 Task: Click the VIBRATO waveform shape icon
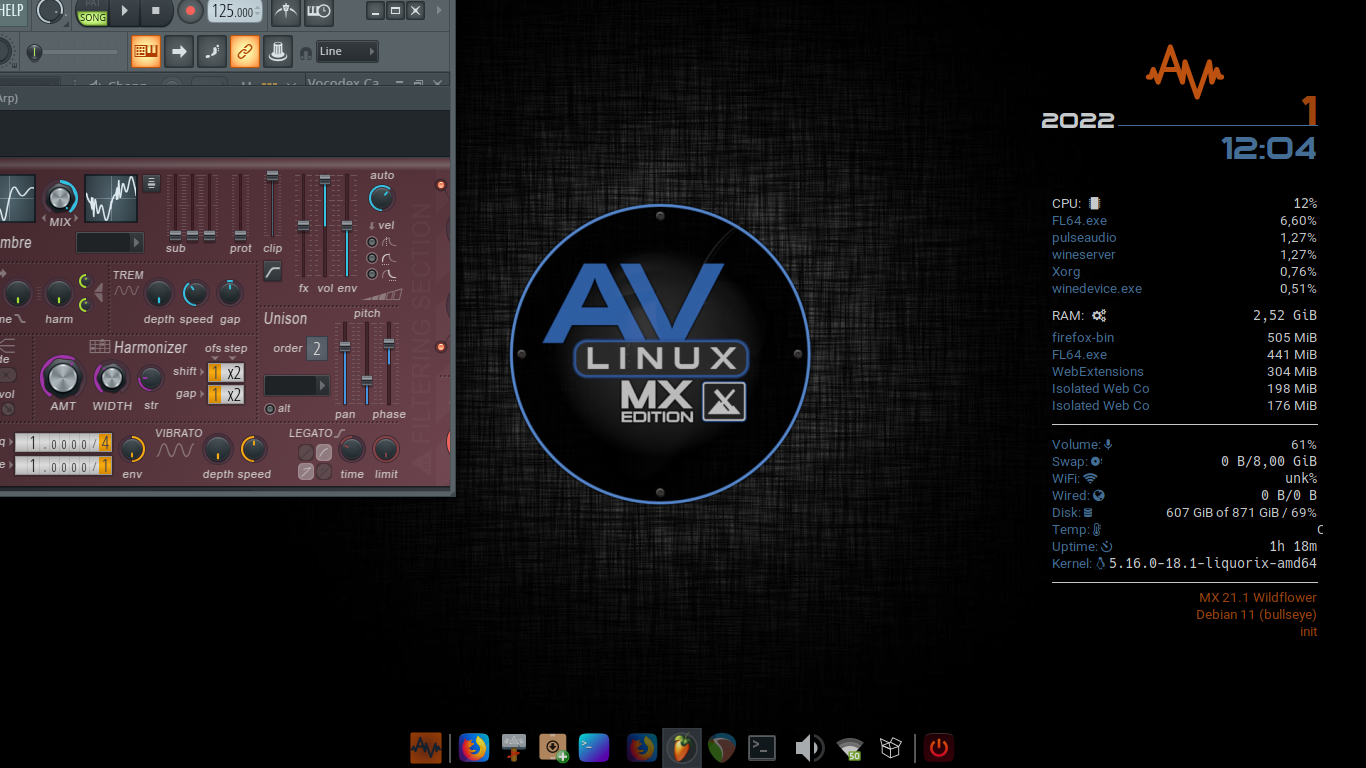pos(175,451)
